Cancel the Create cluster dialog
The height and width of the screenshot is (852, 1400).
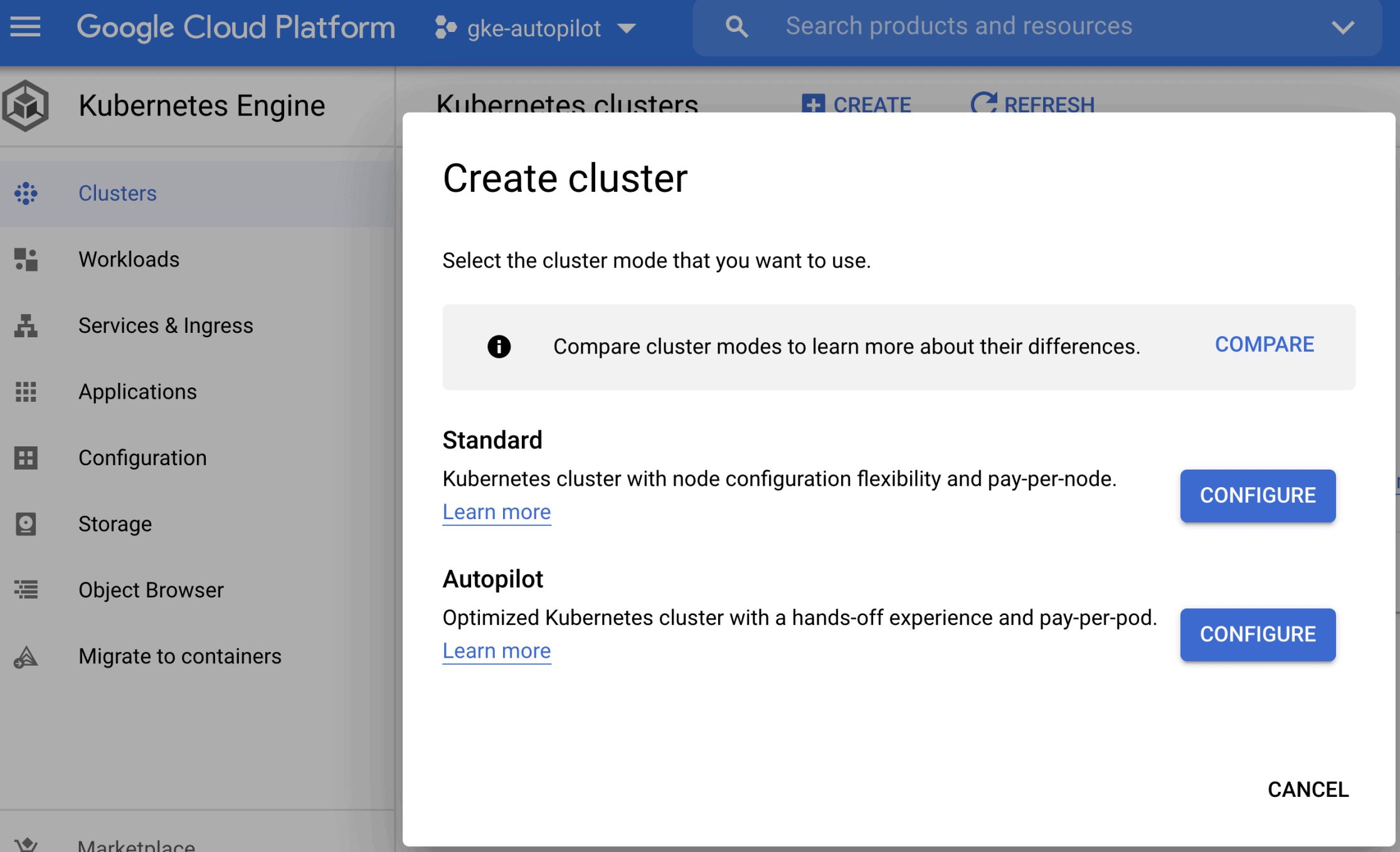click(x=1308, y=789)
